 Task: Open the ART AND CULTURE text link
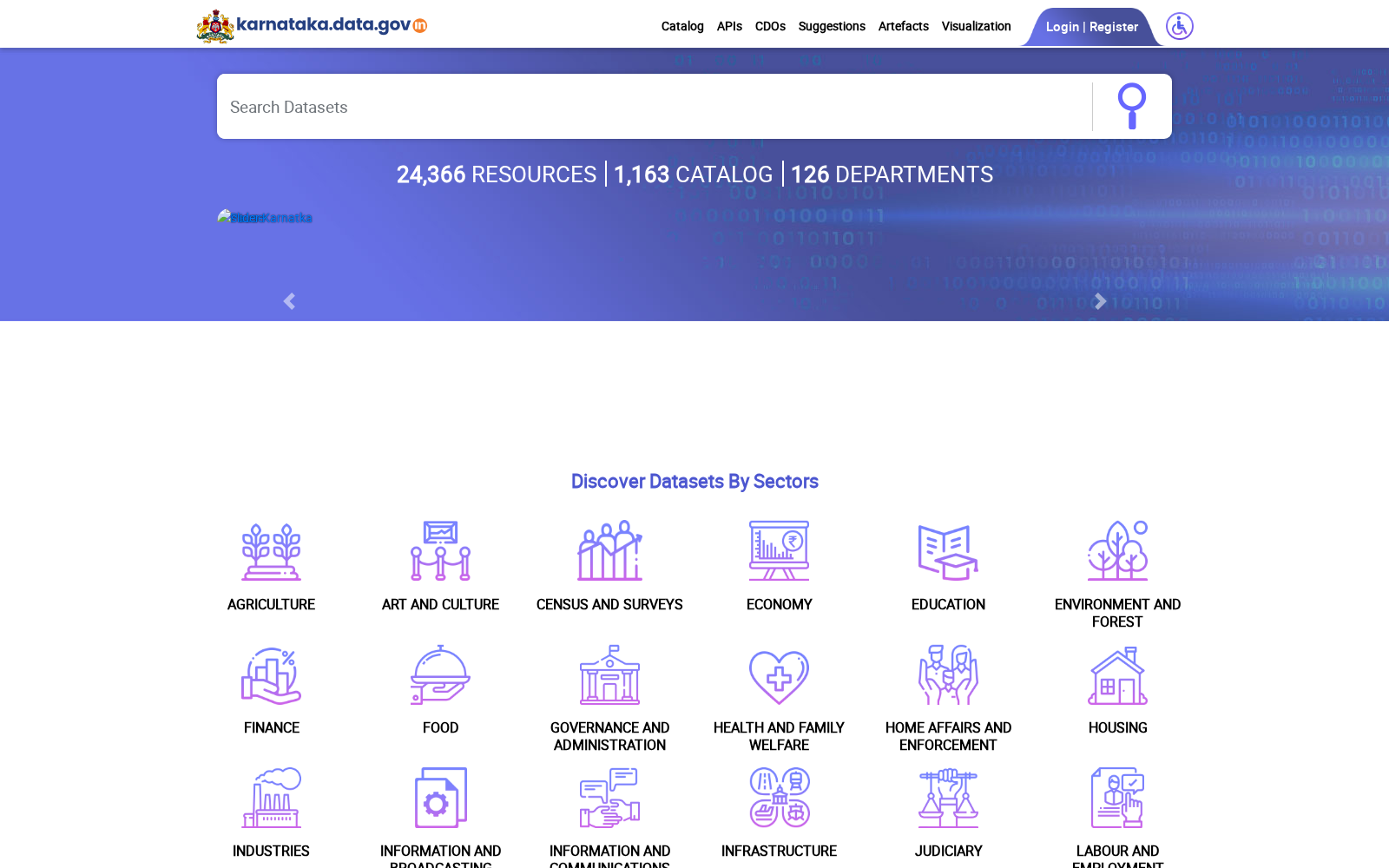tap(440, 604)
